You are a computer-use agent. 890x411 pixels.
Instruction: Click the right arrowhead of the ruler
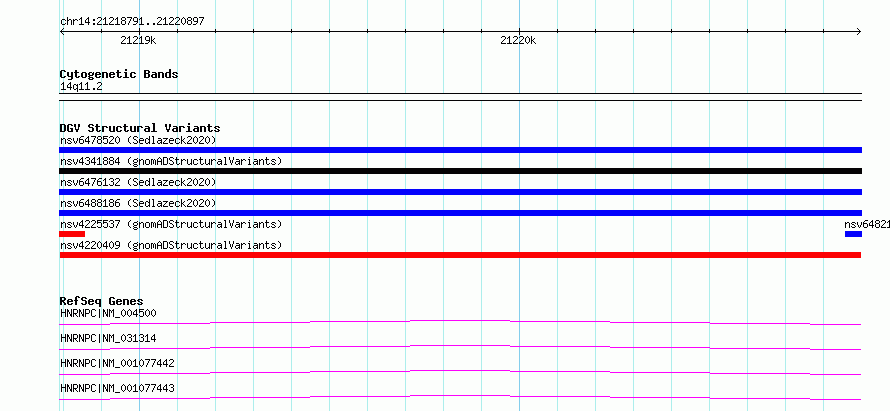point(858,32)
